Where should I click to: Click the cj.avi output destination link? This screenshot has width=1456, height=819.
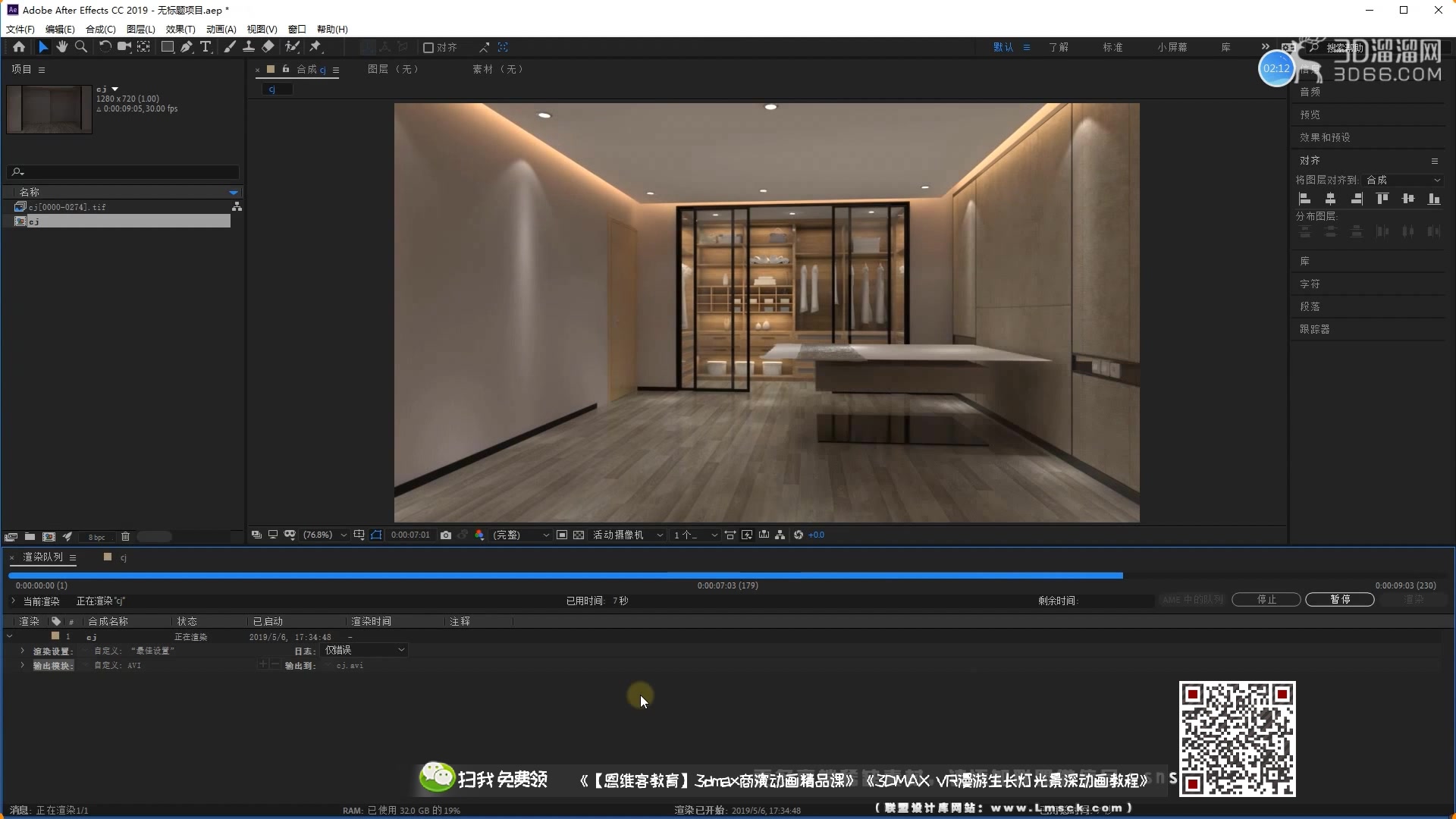tap(350, 666)
